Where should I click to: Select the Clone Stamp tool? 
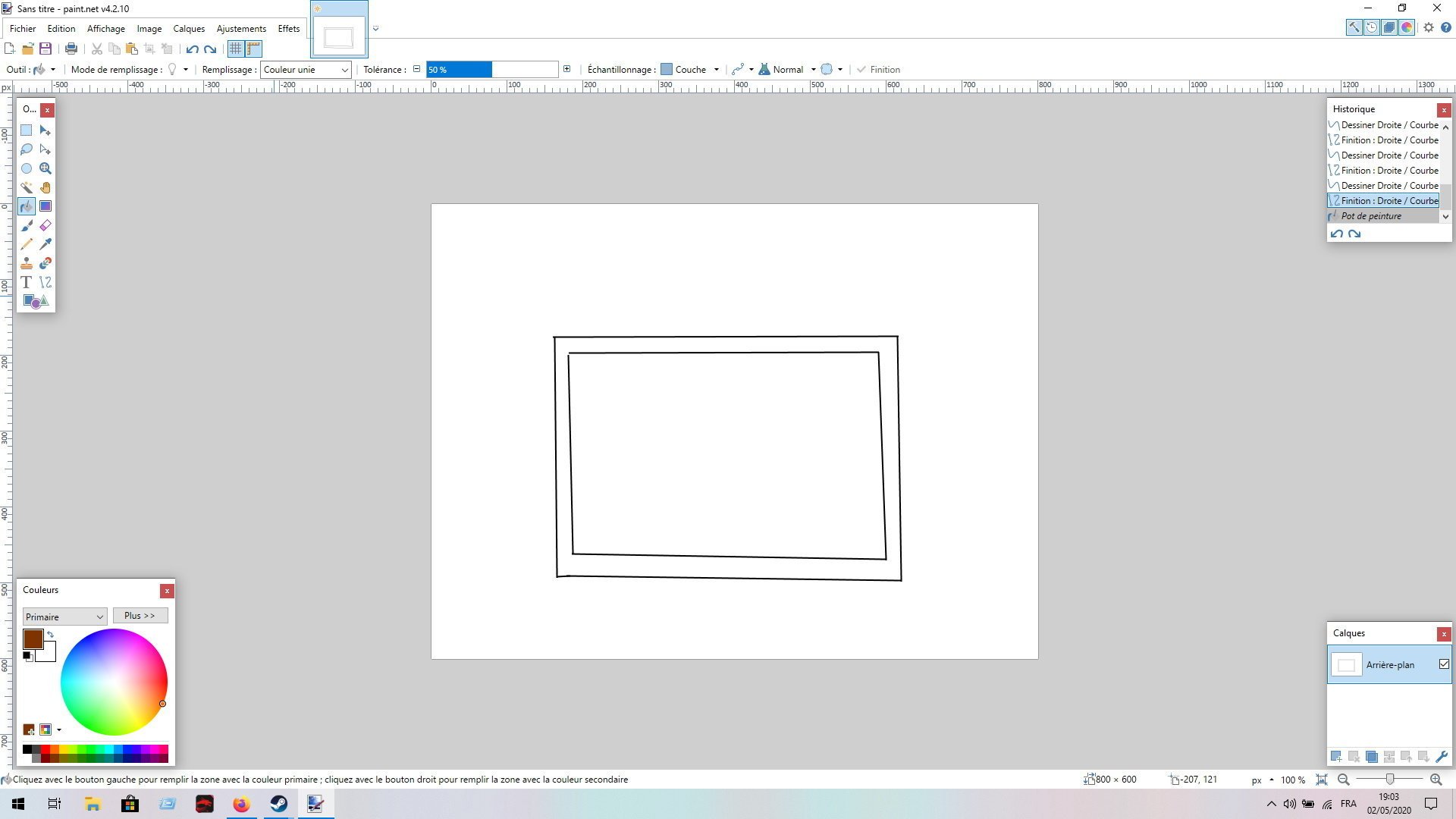pos(27,263)
